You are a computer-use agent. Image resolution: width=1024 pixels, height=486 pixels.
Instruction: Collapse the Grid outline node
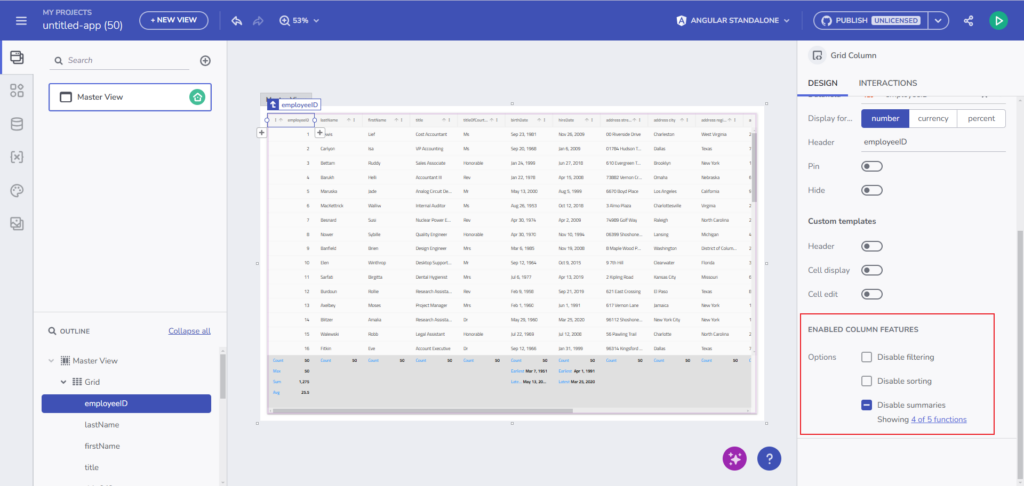tap(64, 382)
